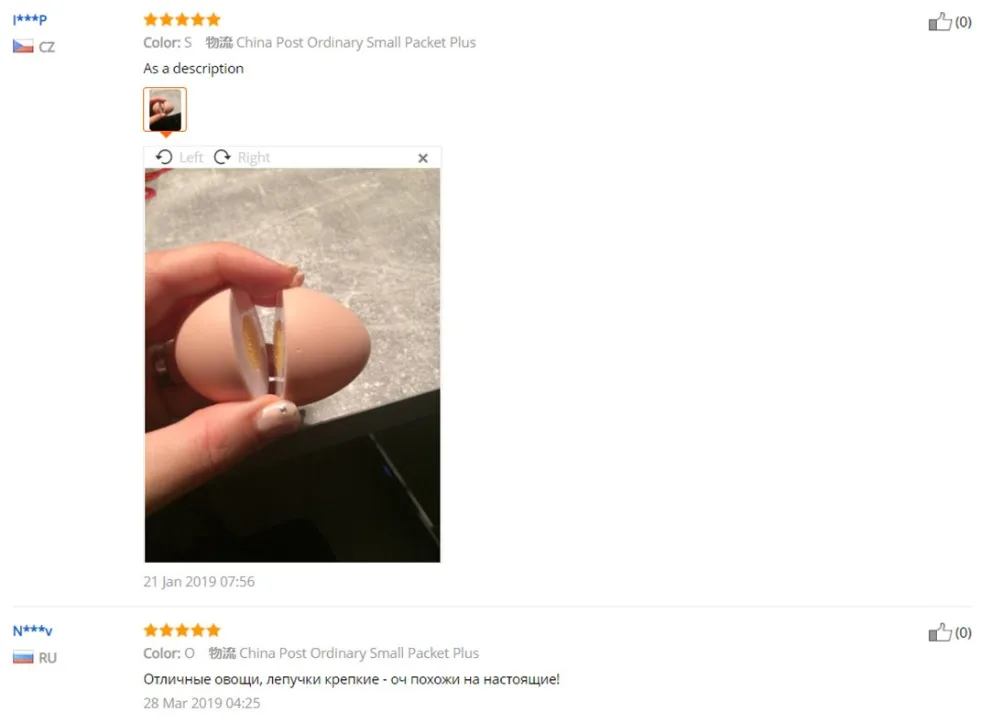Click the Russian review text

[x=351, y=679]
